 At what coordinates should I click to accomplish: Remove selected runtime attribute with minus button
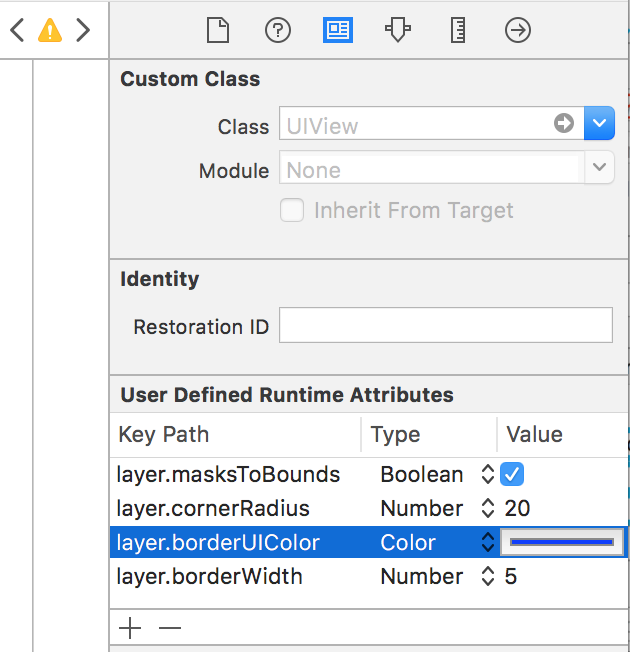coord(170,628)
